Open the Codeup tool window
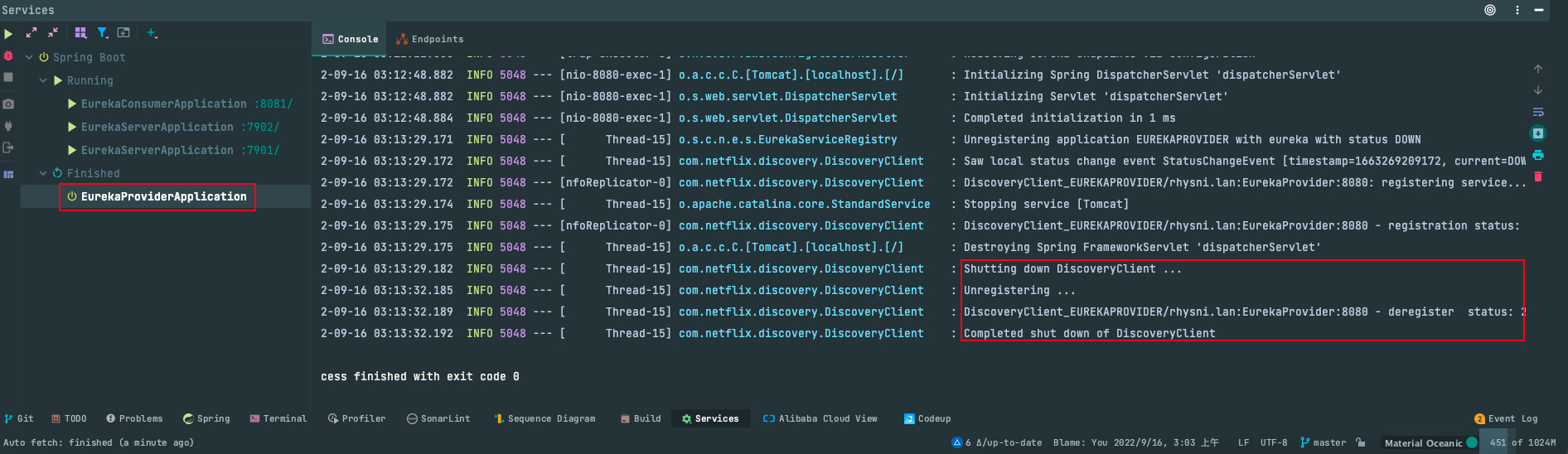 pos(927,418)
